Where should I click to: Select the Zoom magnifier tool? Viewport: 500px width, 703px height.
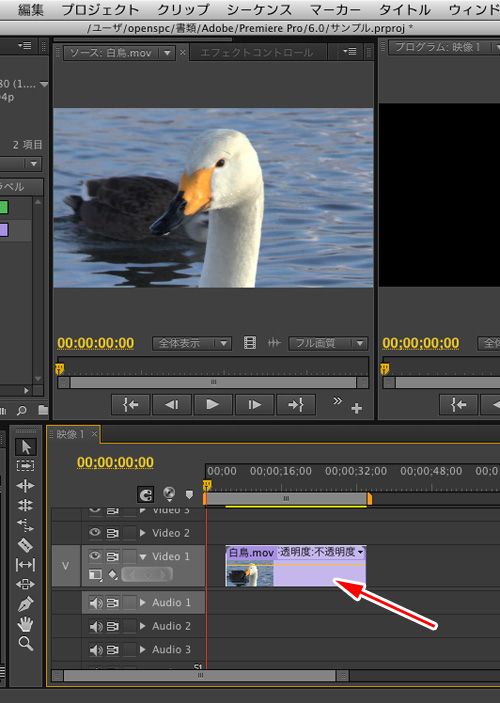(x=26, y=643)
